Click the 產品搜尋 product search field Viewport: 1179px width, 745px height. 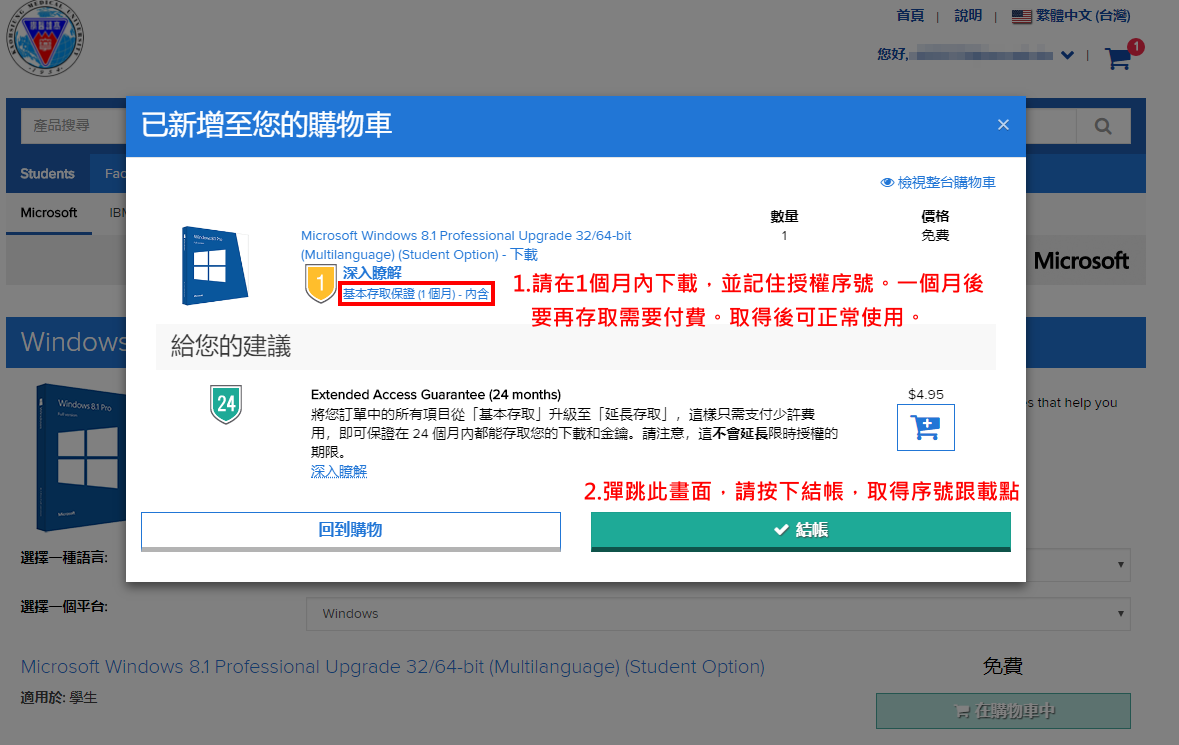[74, 126]
